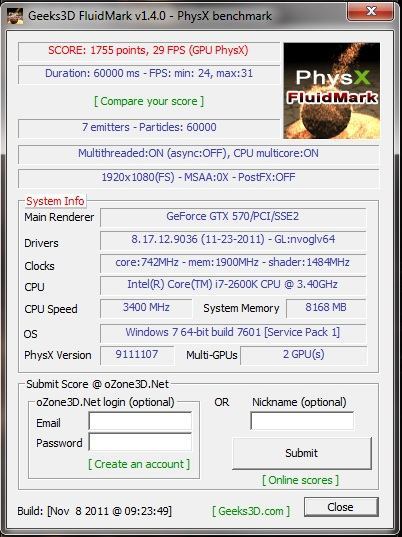Image resolution: width=402 pixels, height=537 pixels.
Task: Open the Online scores link
Action: click(301, 480)
